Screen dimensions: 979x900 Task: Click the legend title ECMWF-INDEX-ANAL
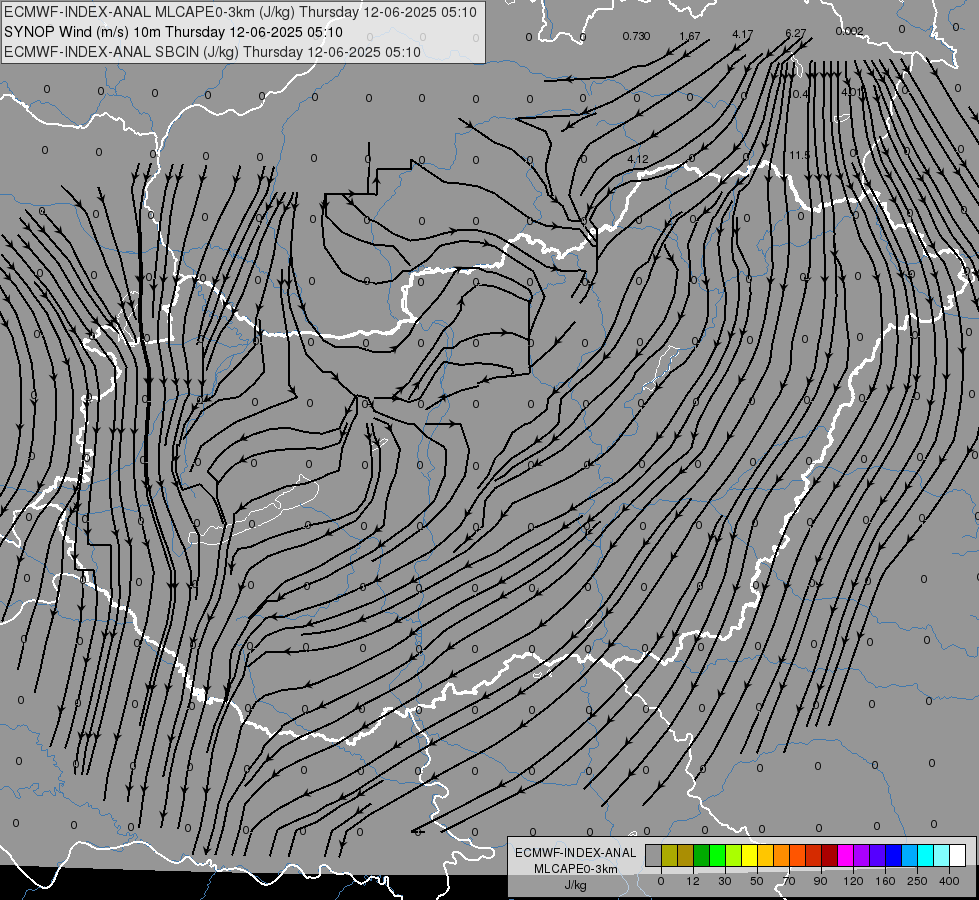[x=575, y=853]
